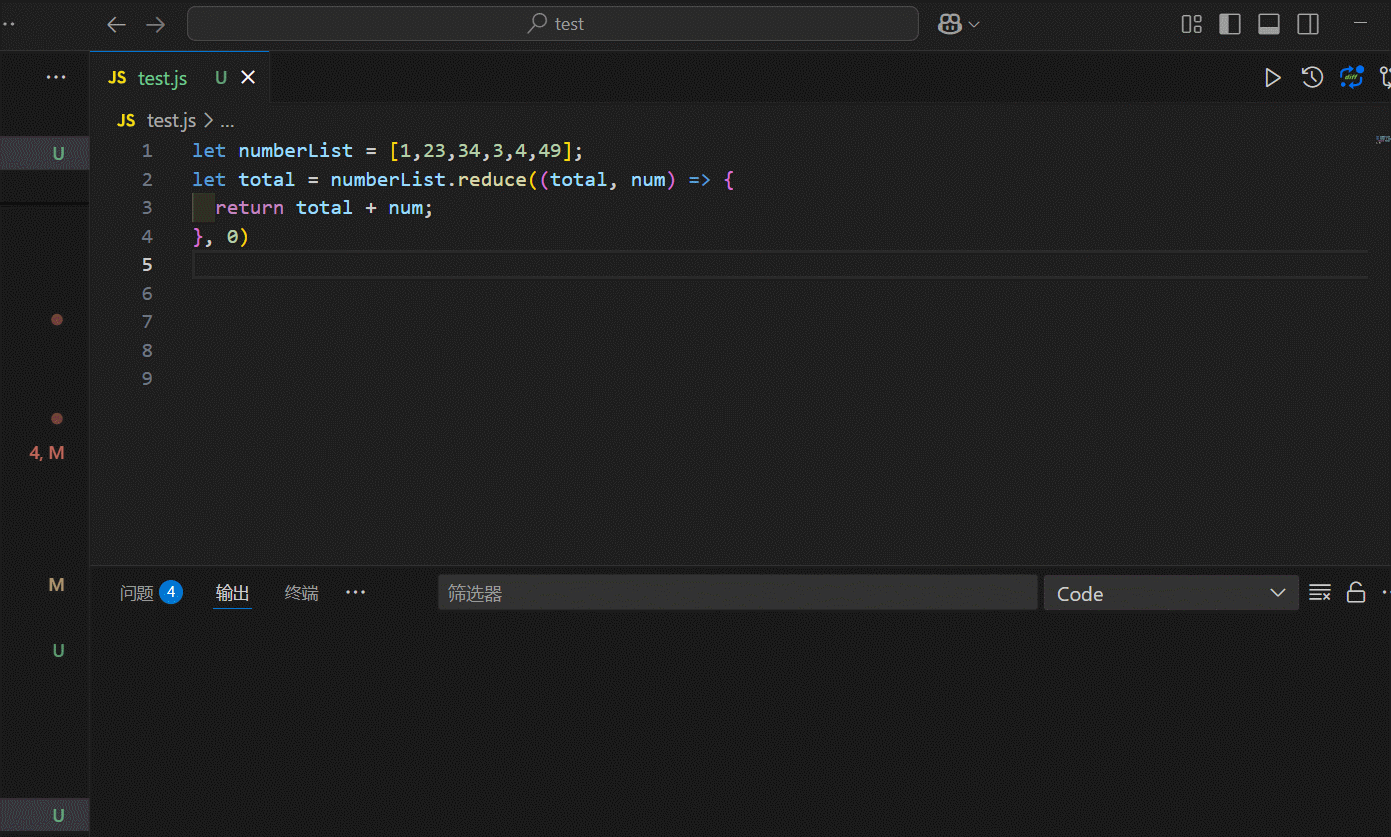Screen dimensions: 1391x837
Task: Click line number 5 in gutter
Action: click(x=147, y=265)
